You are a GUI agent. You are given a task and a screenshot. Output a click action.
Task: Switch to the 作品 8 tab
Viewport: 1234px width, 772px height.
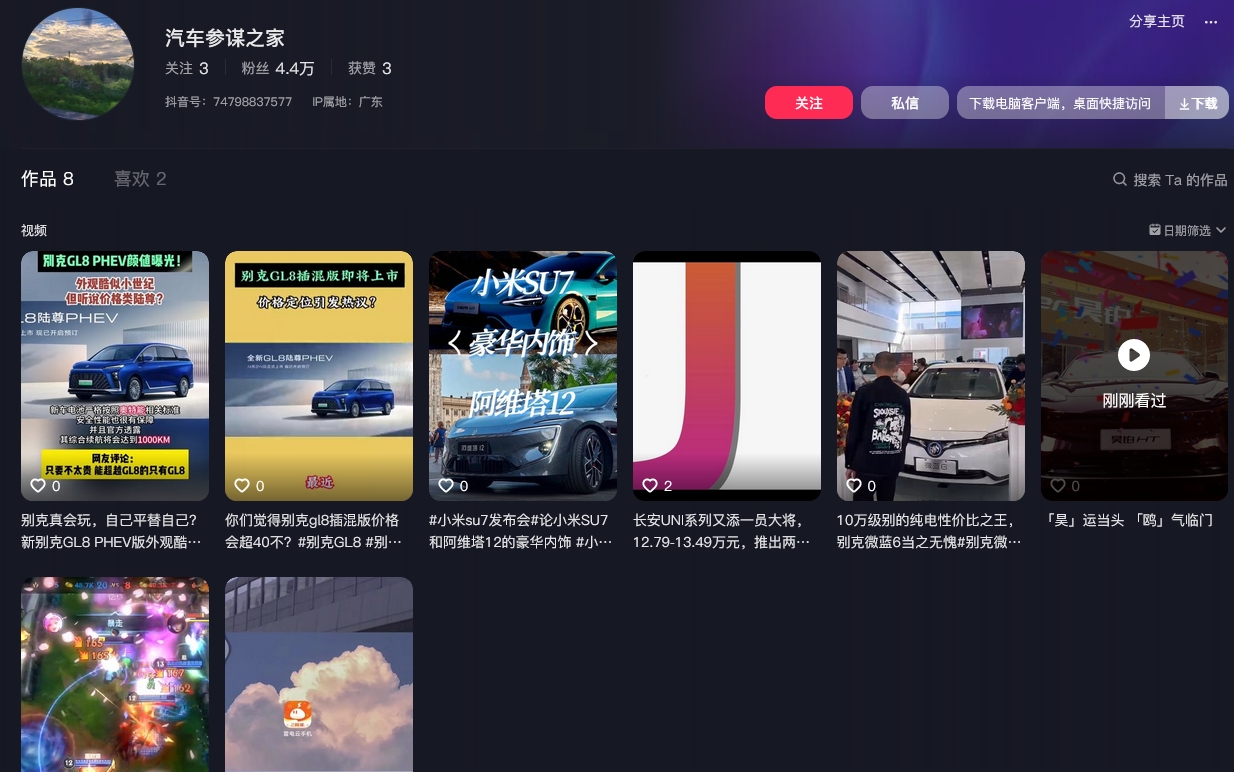48,179
